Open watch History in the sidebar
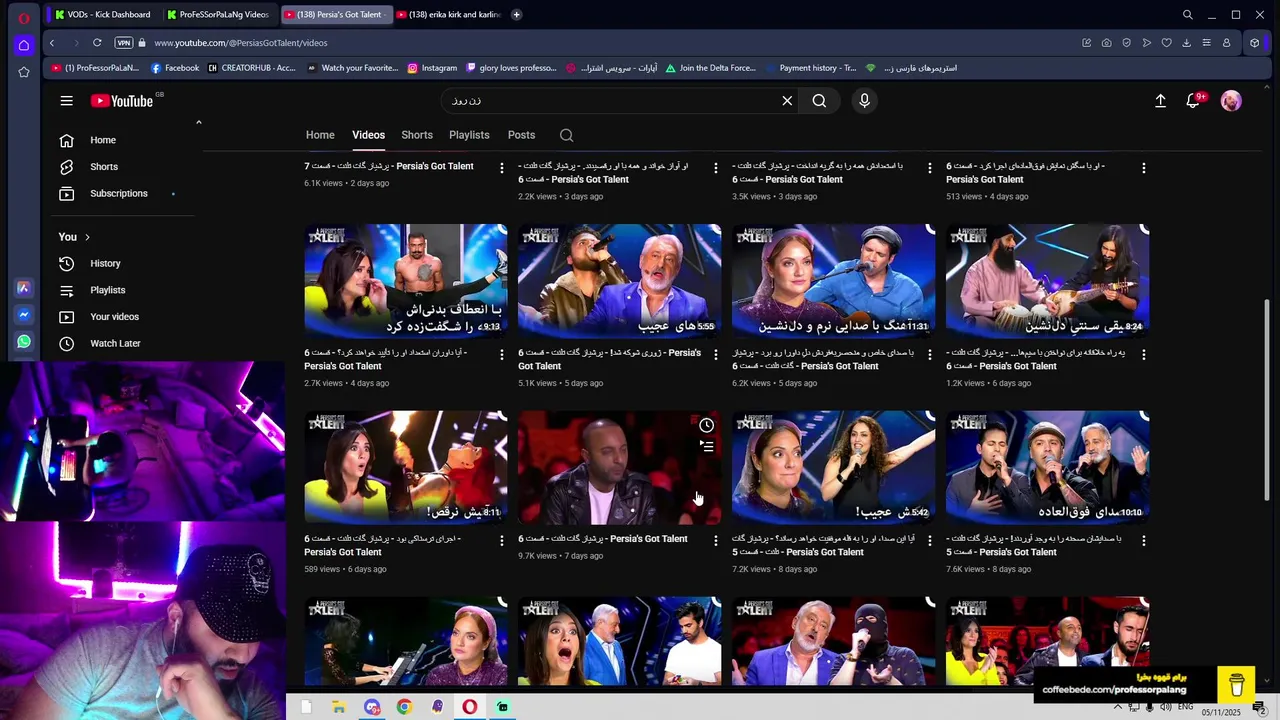The image size is (1280, 720). [x=125, y=263]
